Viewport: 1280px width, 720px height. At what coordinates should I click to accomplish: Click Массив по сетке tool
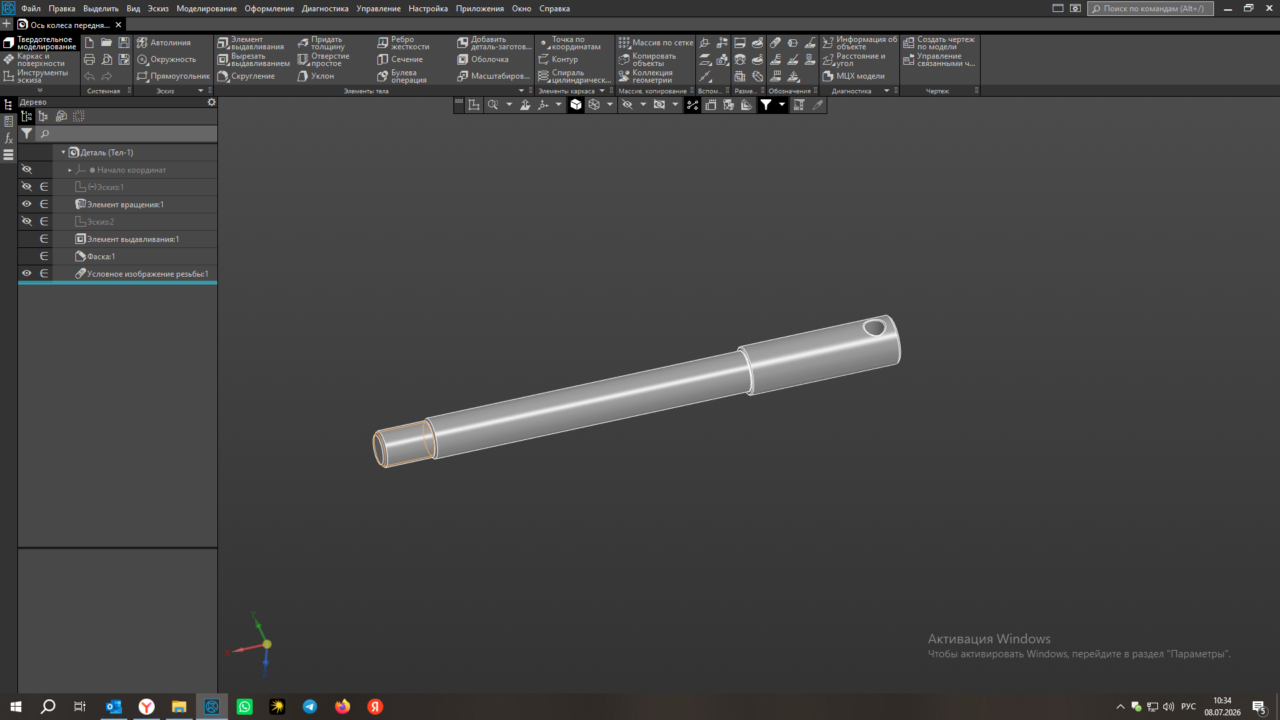point(656,43)
